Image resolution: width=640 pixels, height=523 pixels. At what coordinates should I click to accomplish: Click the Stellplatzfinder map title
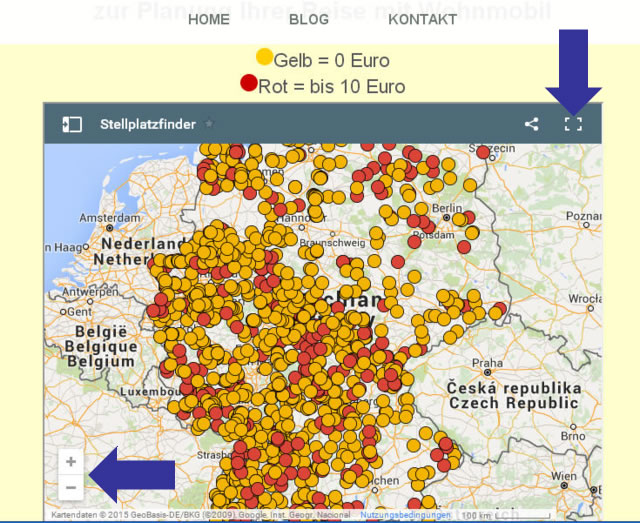148,124
